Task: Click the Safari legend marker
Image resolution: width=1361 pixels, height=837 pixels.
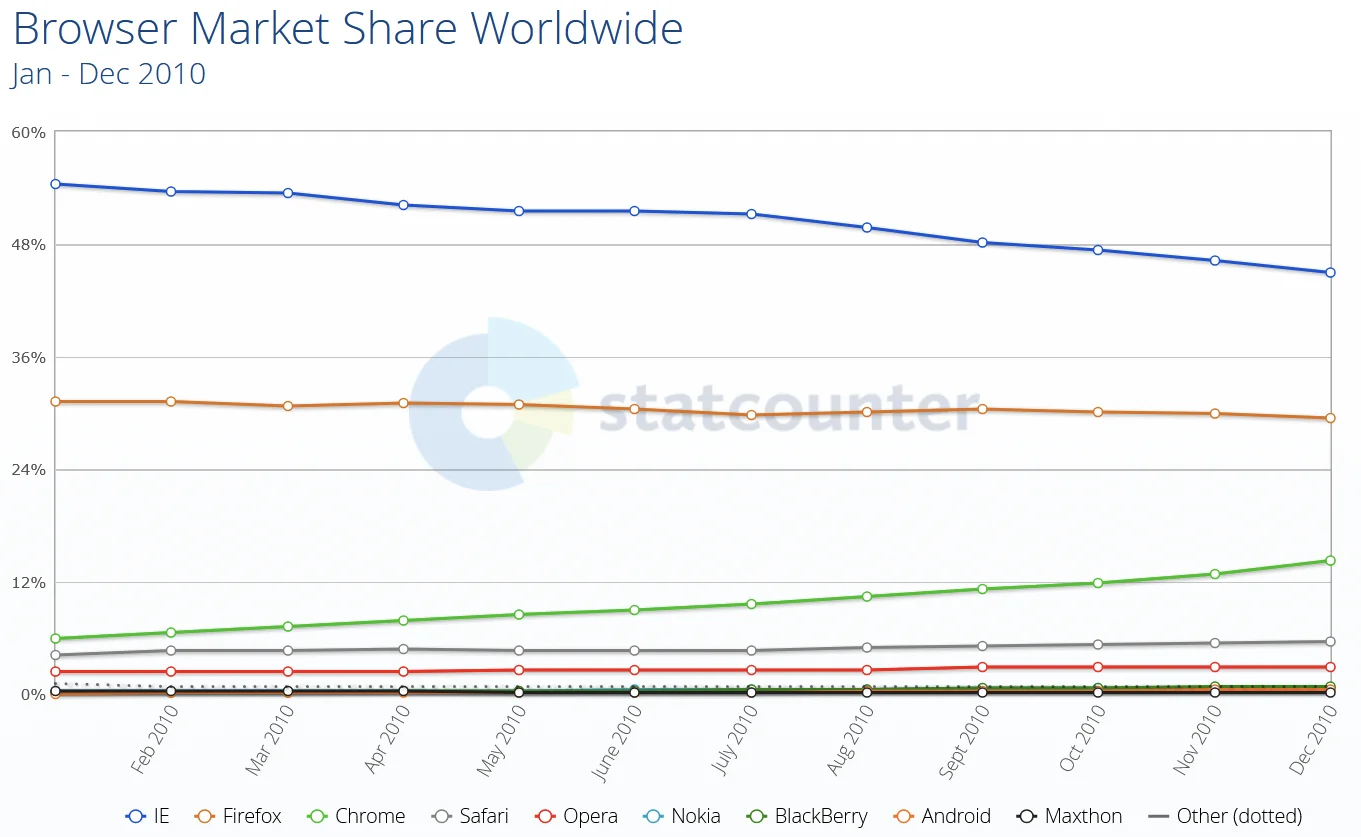Action: point(441,816)
